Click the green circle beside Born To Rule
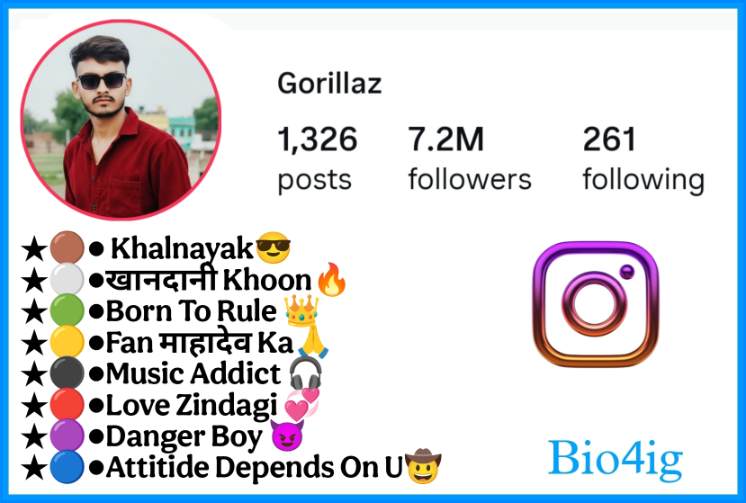 tap(67, 310)
